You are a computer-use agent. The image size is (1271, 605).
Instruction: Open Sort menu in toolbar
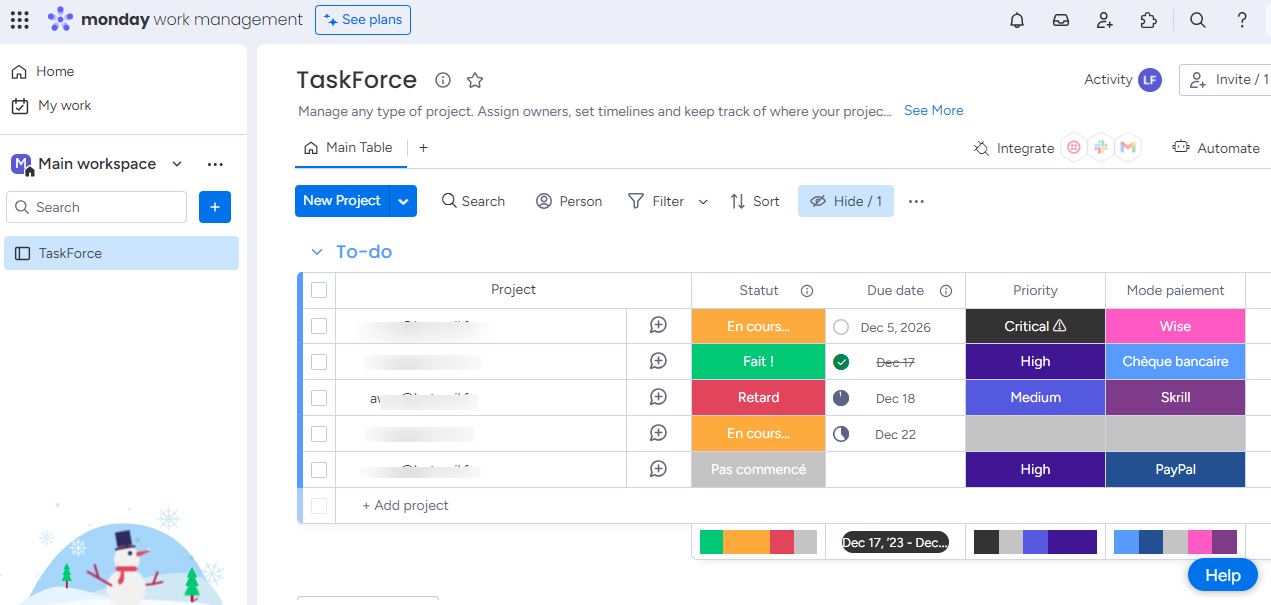(x=755, y=201)
